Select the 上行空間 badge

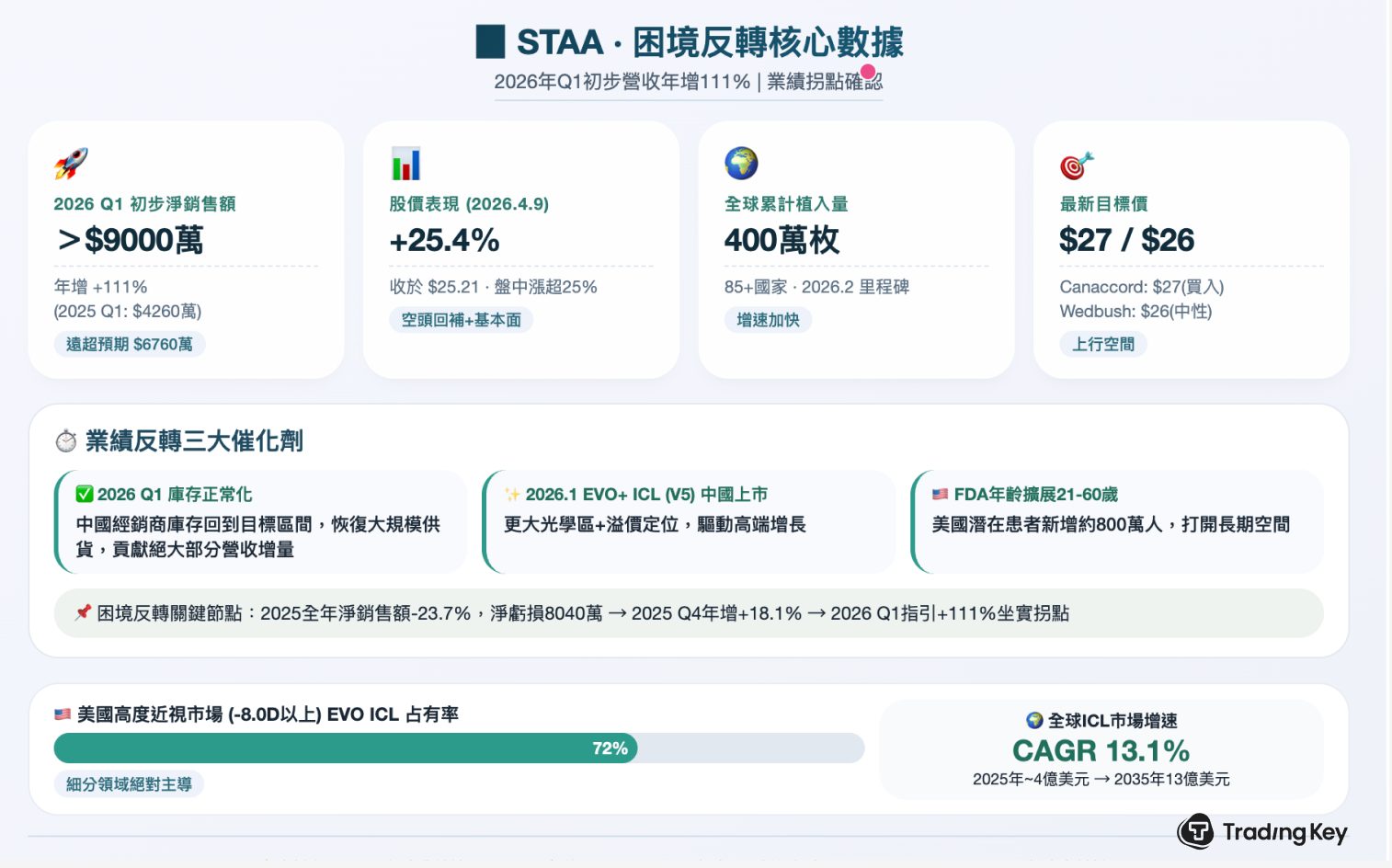click(x=1102, y=345)
